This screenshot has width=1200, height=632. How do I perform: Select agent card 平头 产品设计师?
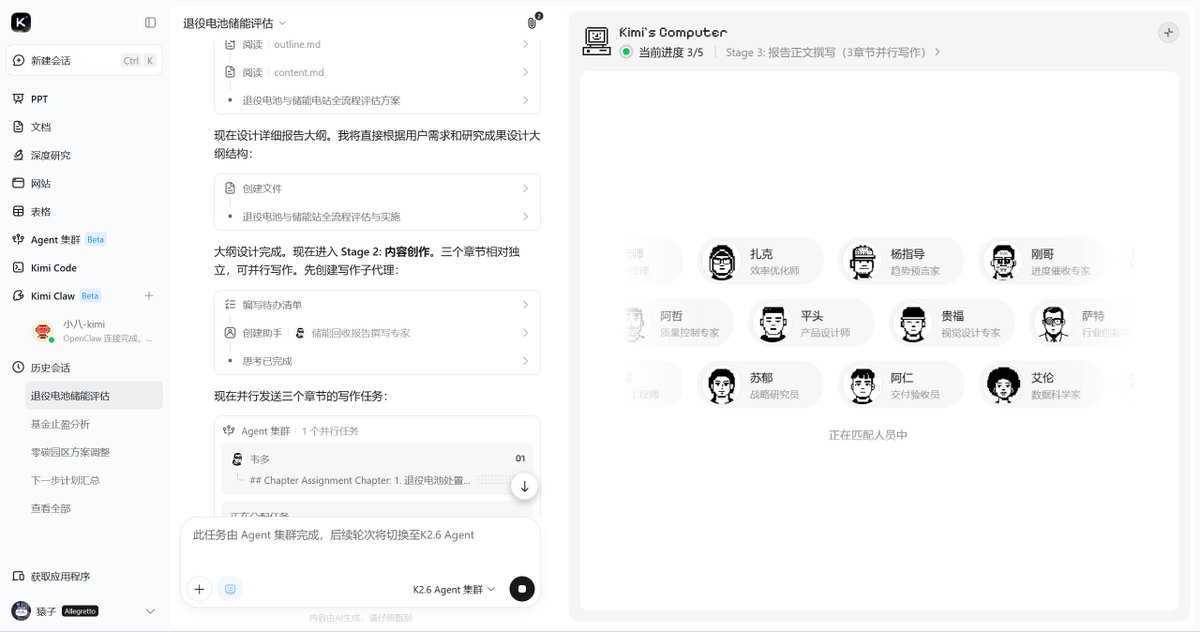click(812, 323)
